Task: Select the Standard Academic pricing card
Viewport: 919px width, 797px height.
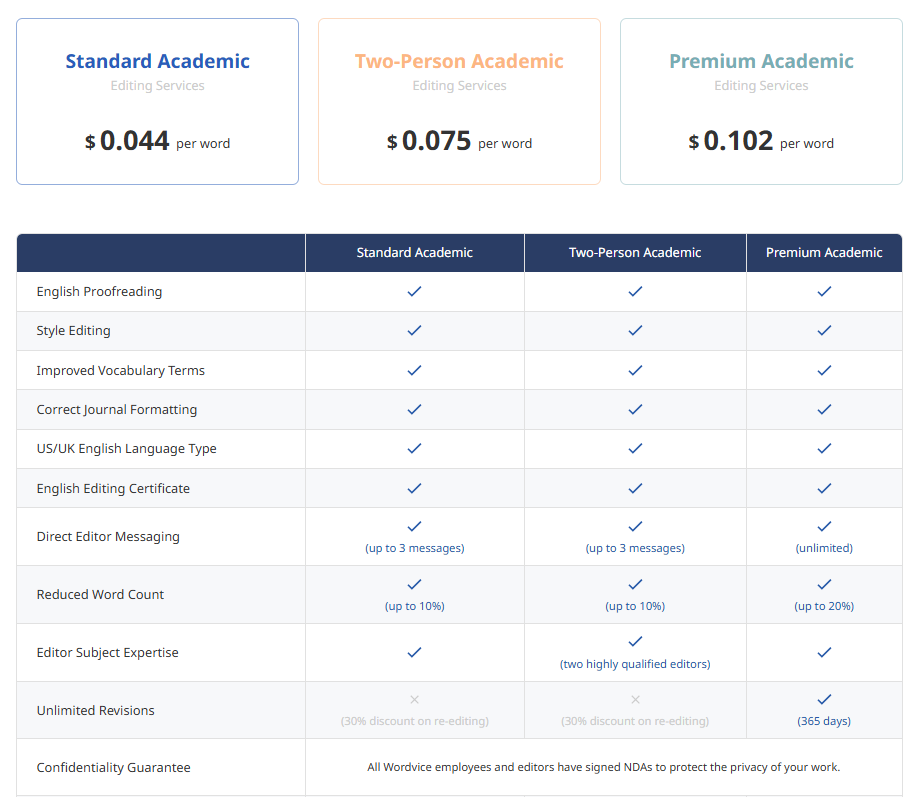Action: click(157, 101)
